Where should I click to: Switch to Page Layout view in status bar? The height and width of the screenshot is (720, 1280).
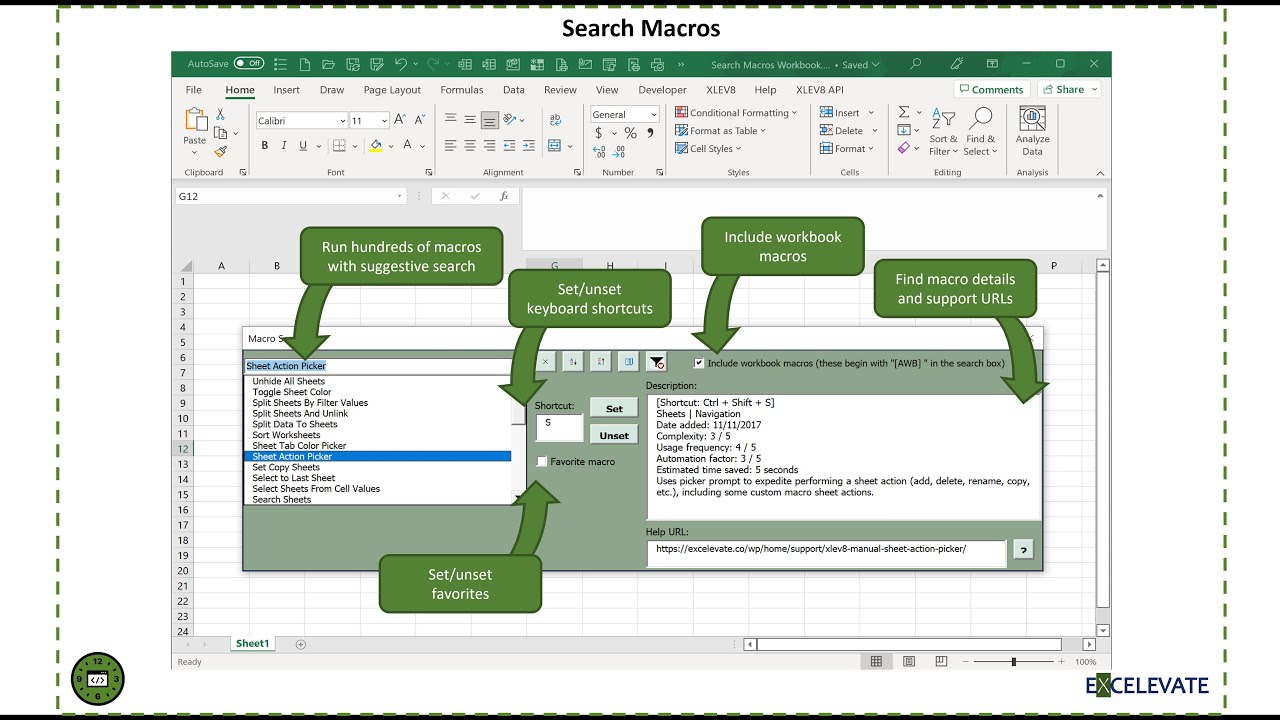pyautogui.click(x=909, y=661)
